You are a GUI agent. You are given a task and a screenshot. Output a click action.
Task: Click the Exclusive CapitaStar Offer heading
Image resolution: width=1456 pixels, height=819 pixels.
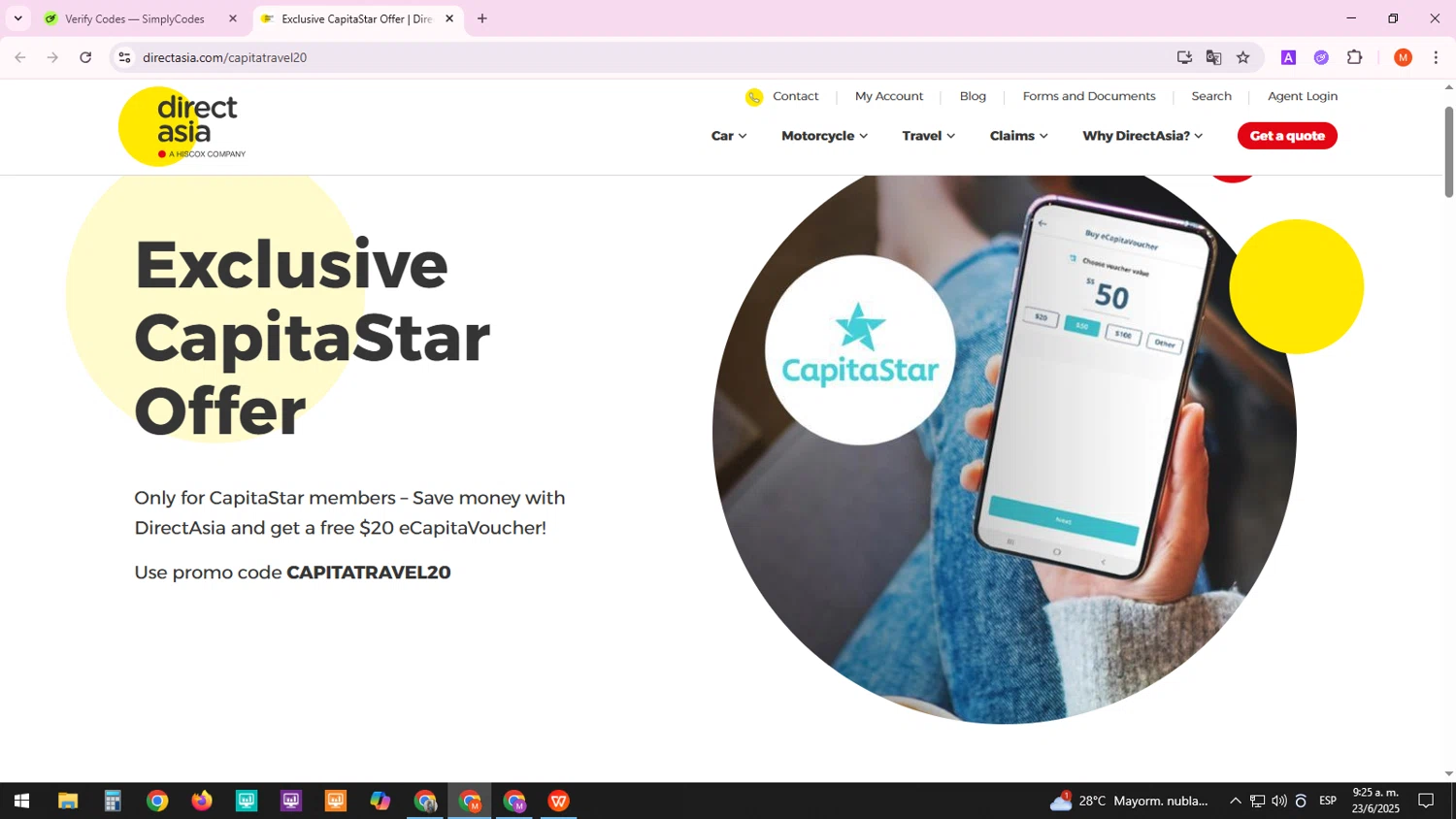(x=313, y=337)
